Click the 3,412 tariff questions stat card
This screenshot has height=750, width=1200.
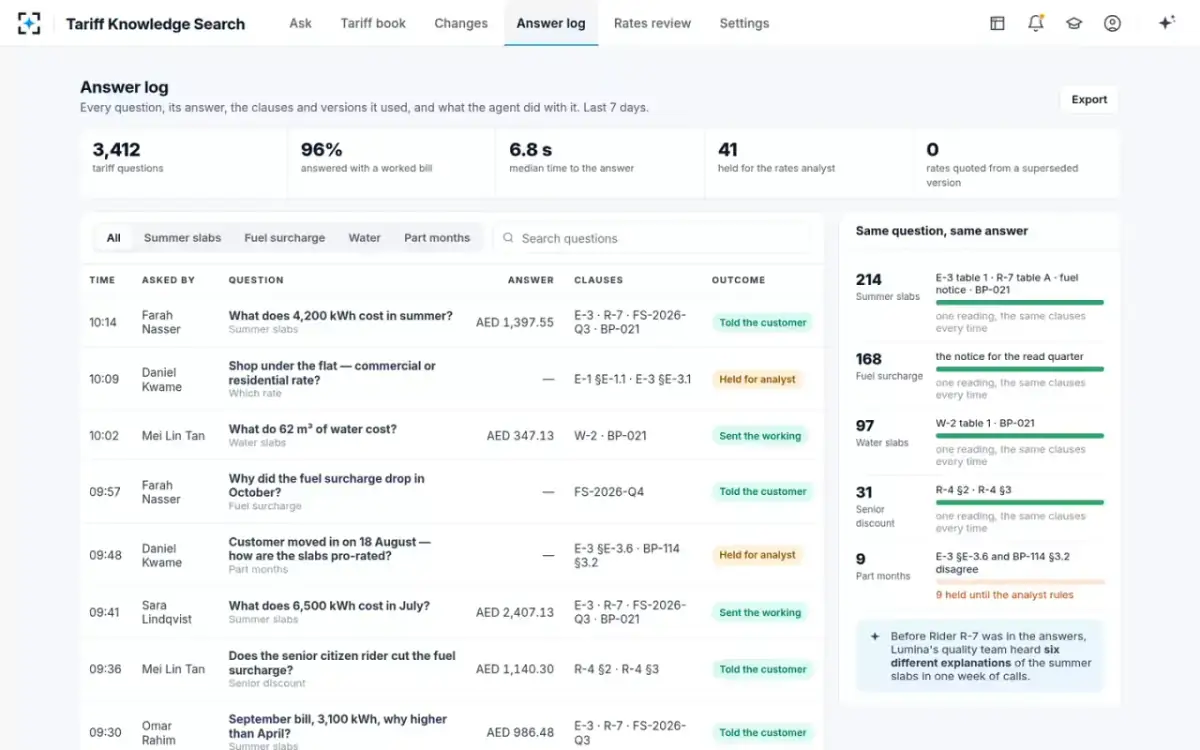pos(184,162)
